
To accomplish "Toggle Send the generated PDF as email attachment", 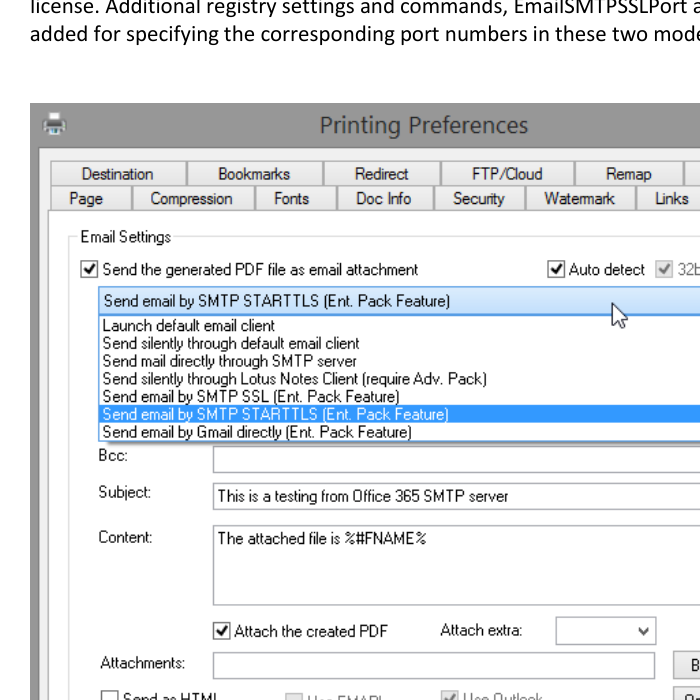I will click(x=89, y=269).
